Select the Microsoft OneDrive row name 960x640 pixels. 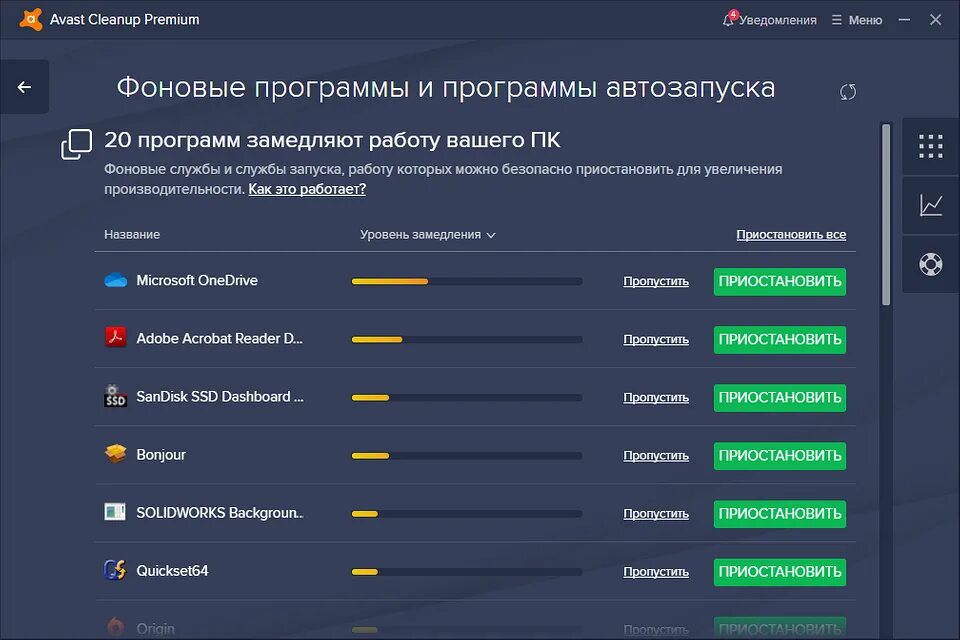(197, 280)
